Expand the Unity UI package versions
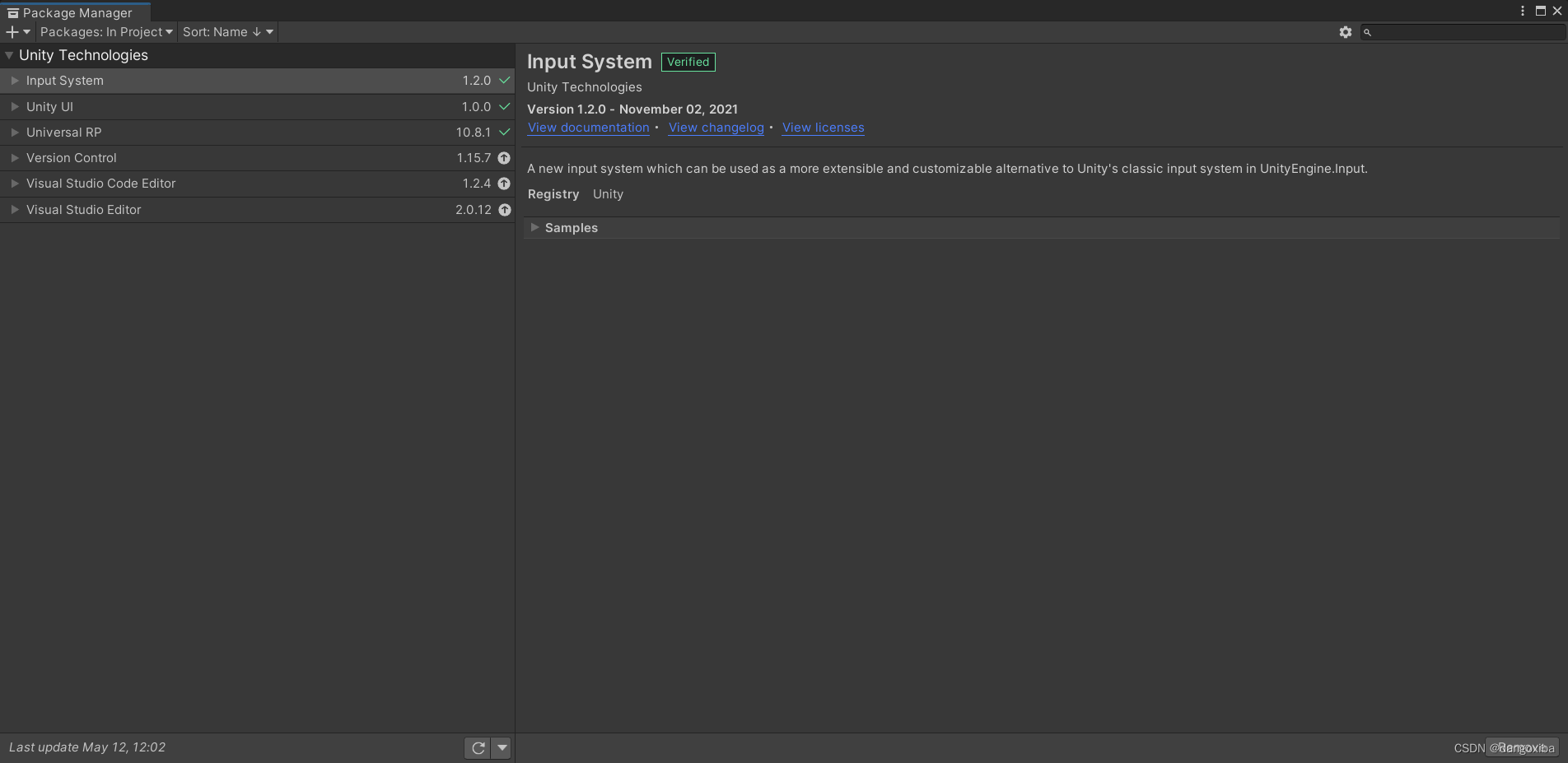The width and height of the screenshot is (1568, 763). point(15,107)
